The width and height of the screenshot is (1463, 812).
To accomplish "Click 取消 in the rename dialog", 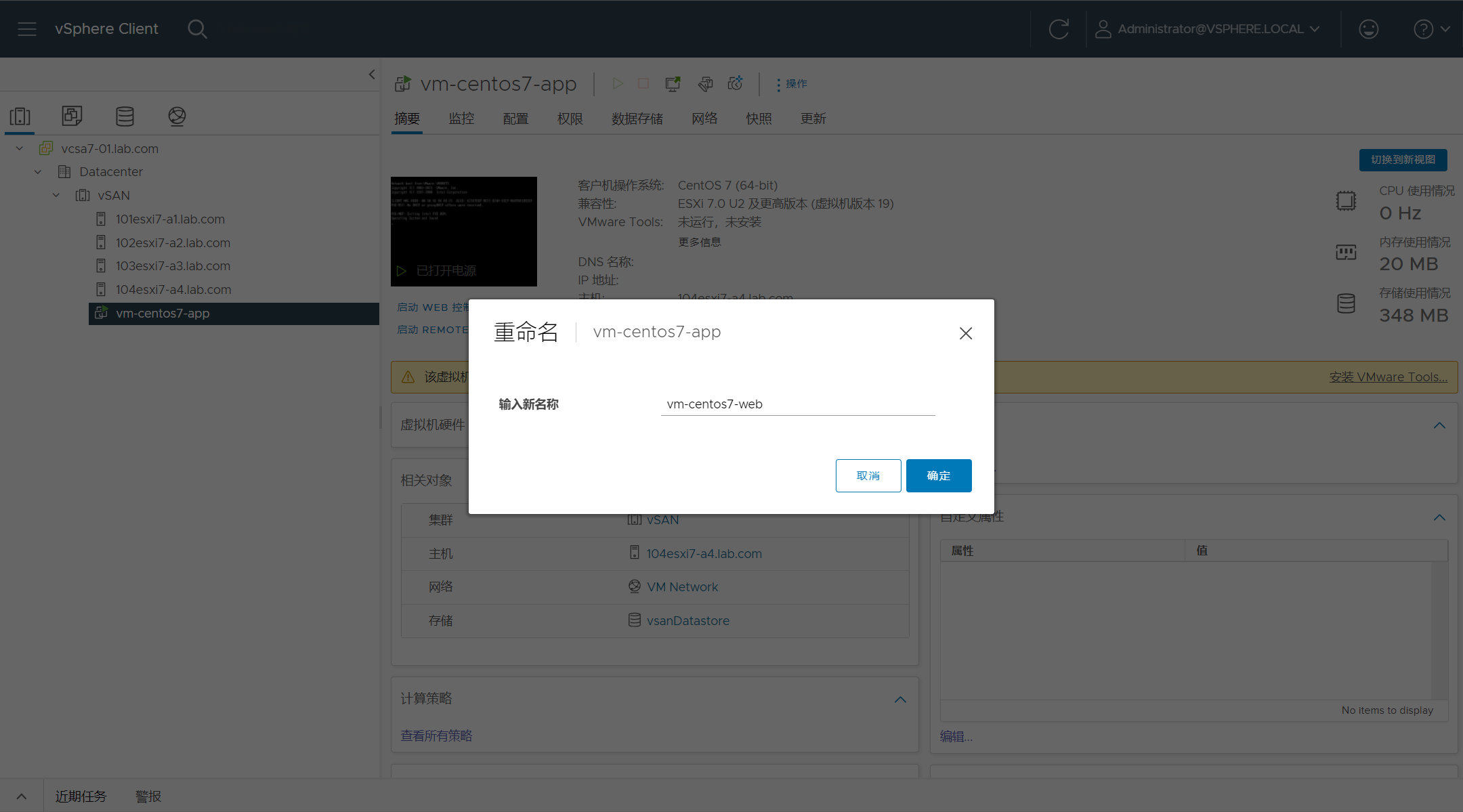I will coord(868,476).
